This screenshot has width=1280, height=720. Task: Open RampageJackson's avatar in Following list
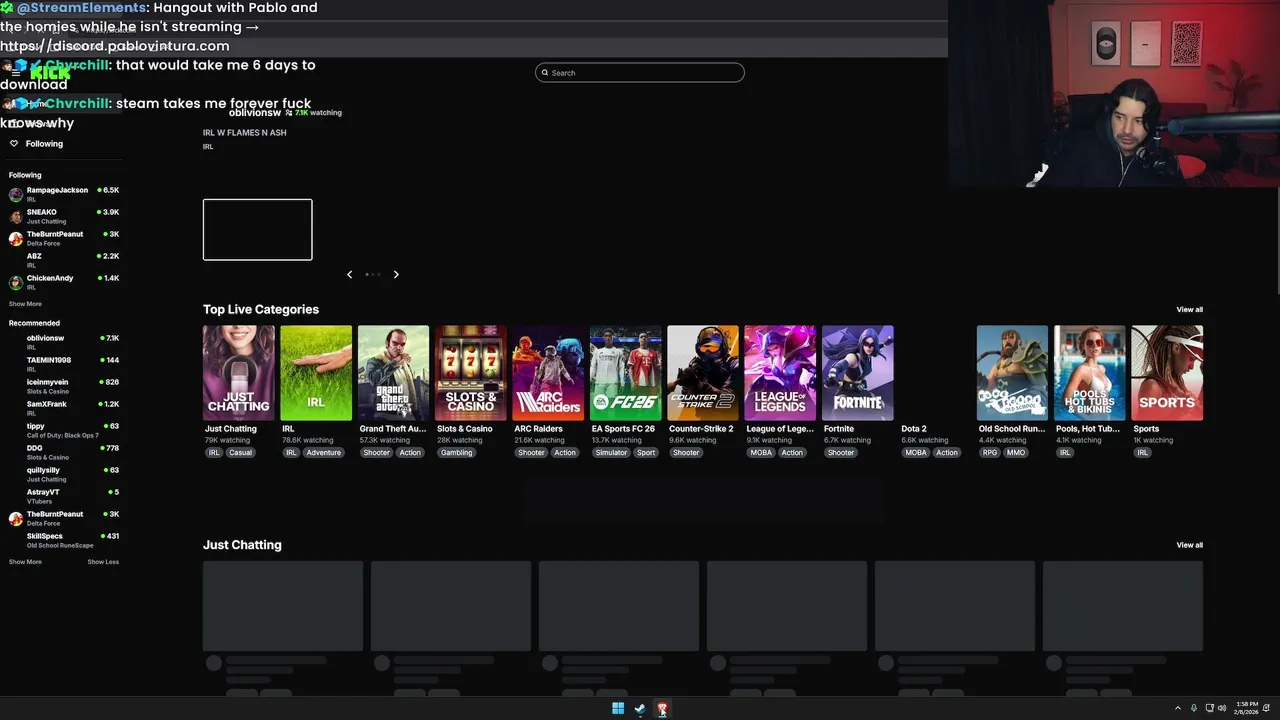click(16, 194)
